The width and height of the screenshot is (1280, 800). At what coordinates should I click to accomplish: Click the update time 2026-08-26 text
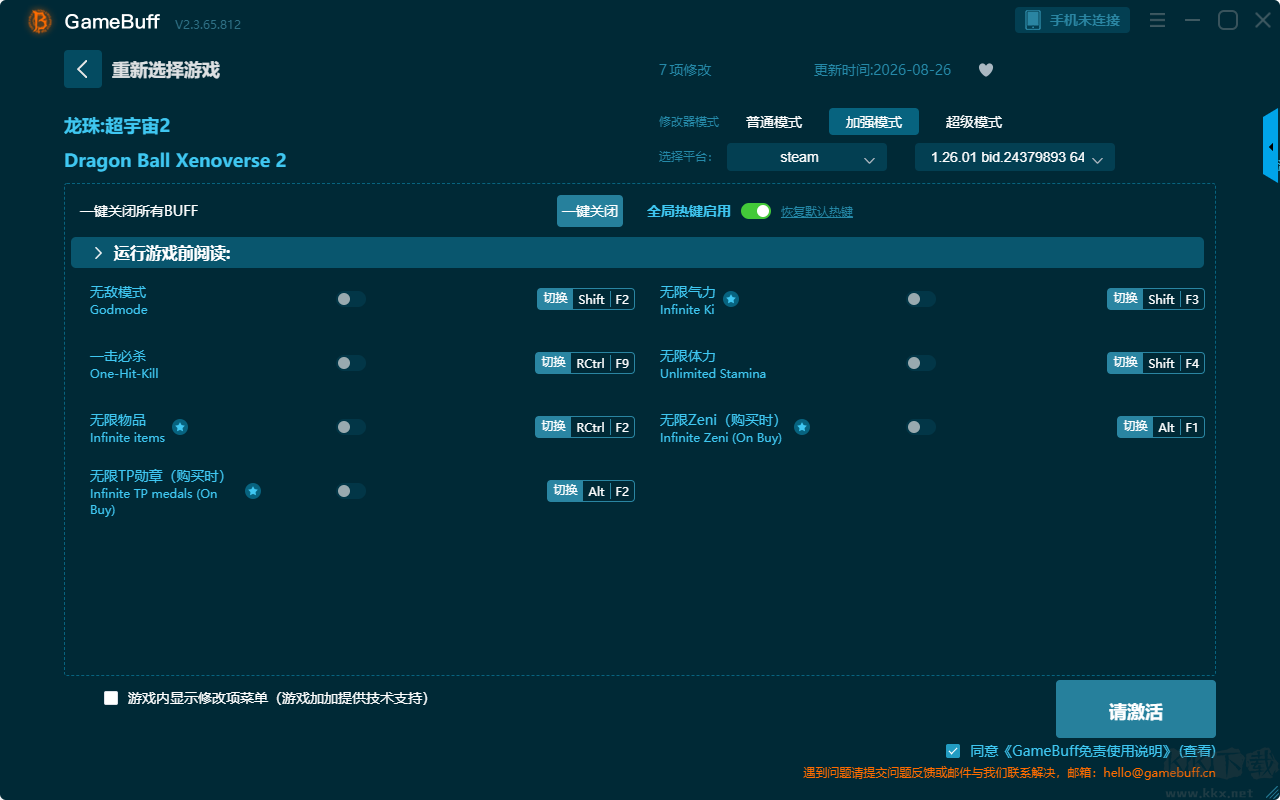[x=883, y=70]
